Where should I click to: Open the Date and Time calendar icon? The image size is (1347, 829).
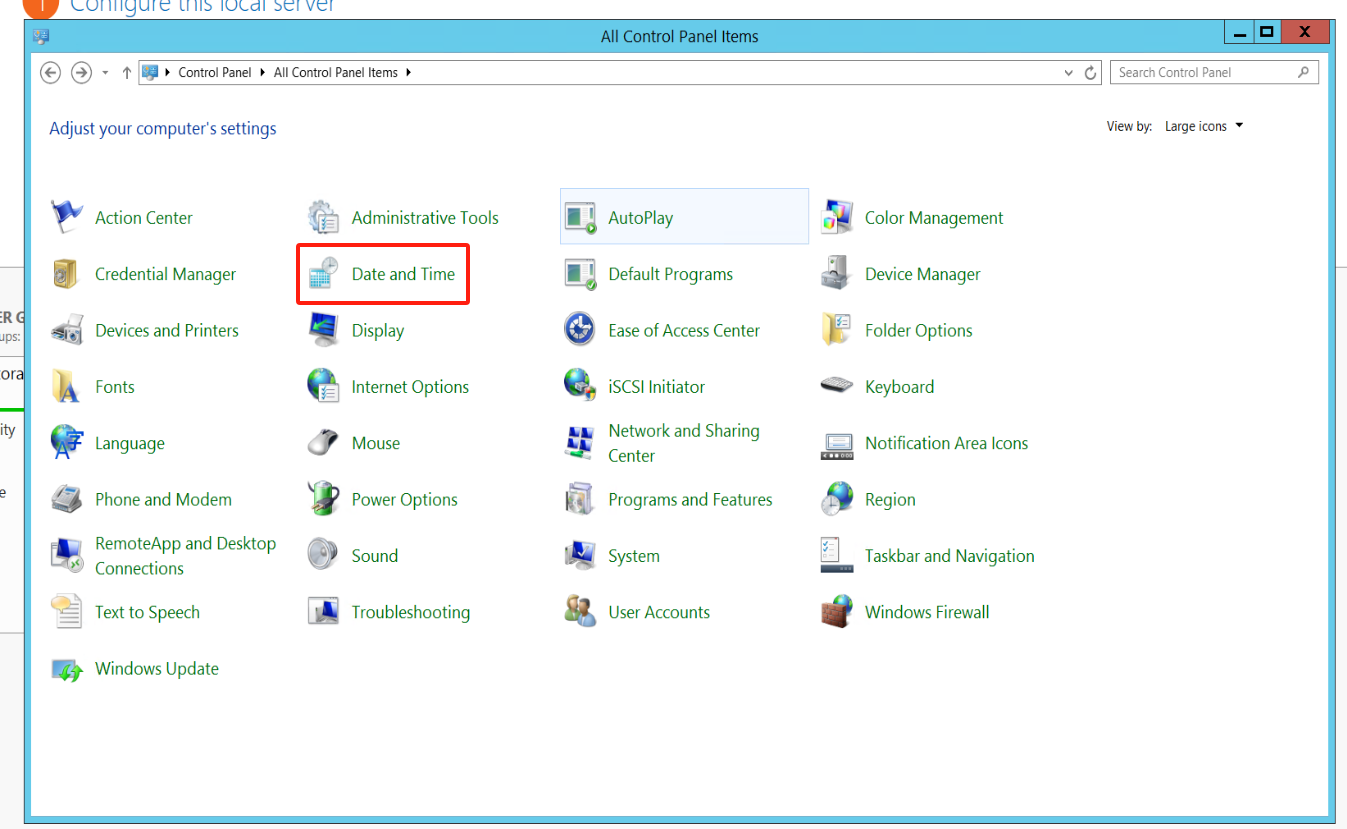[324, 274]
